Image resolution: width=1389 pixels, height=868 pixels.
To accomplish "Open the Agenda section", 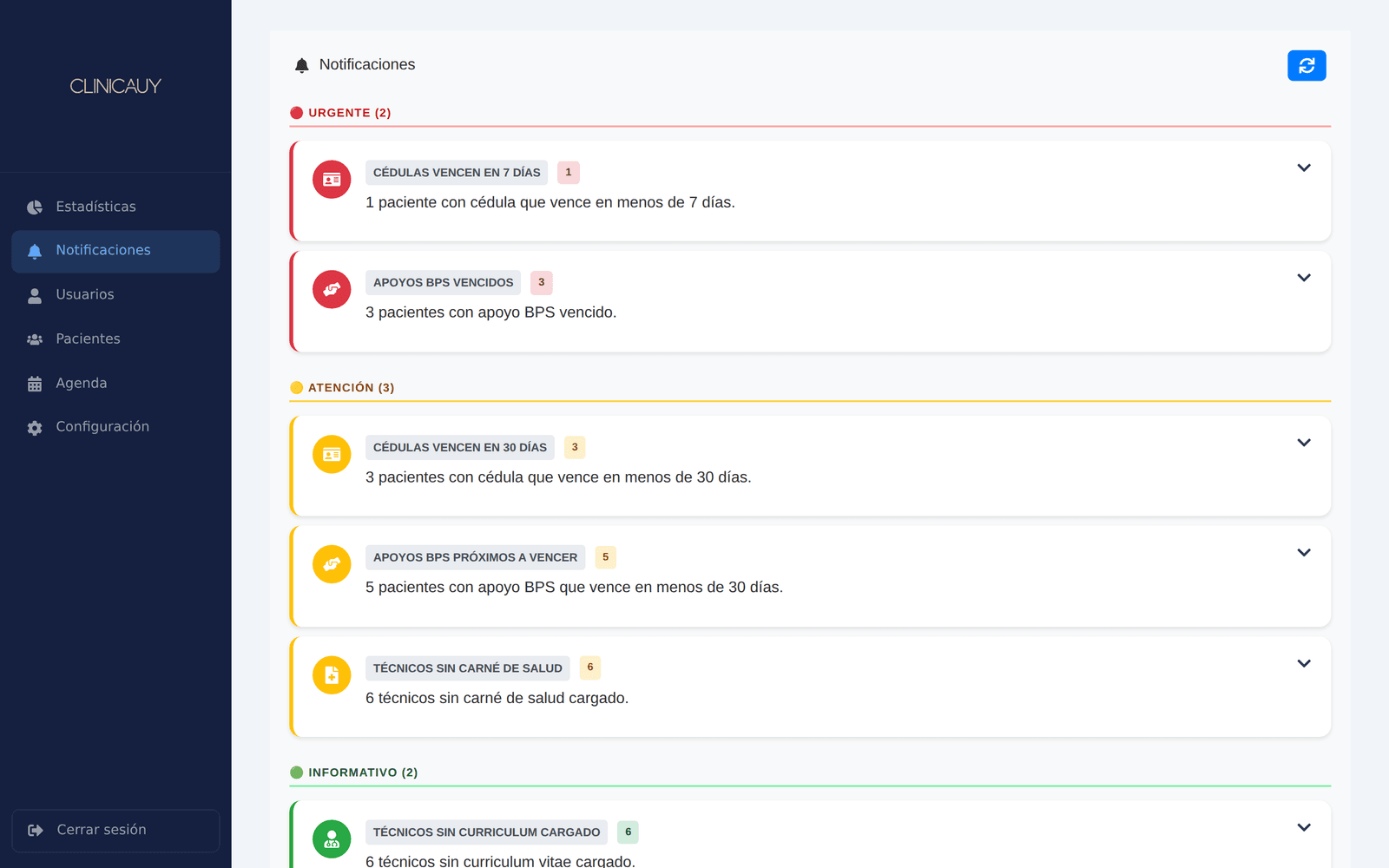I will 115,383.
